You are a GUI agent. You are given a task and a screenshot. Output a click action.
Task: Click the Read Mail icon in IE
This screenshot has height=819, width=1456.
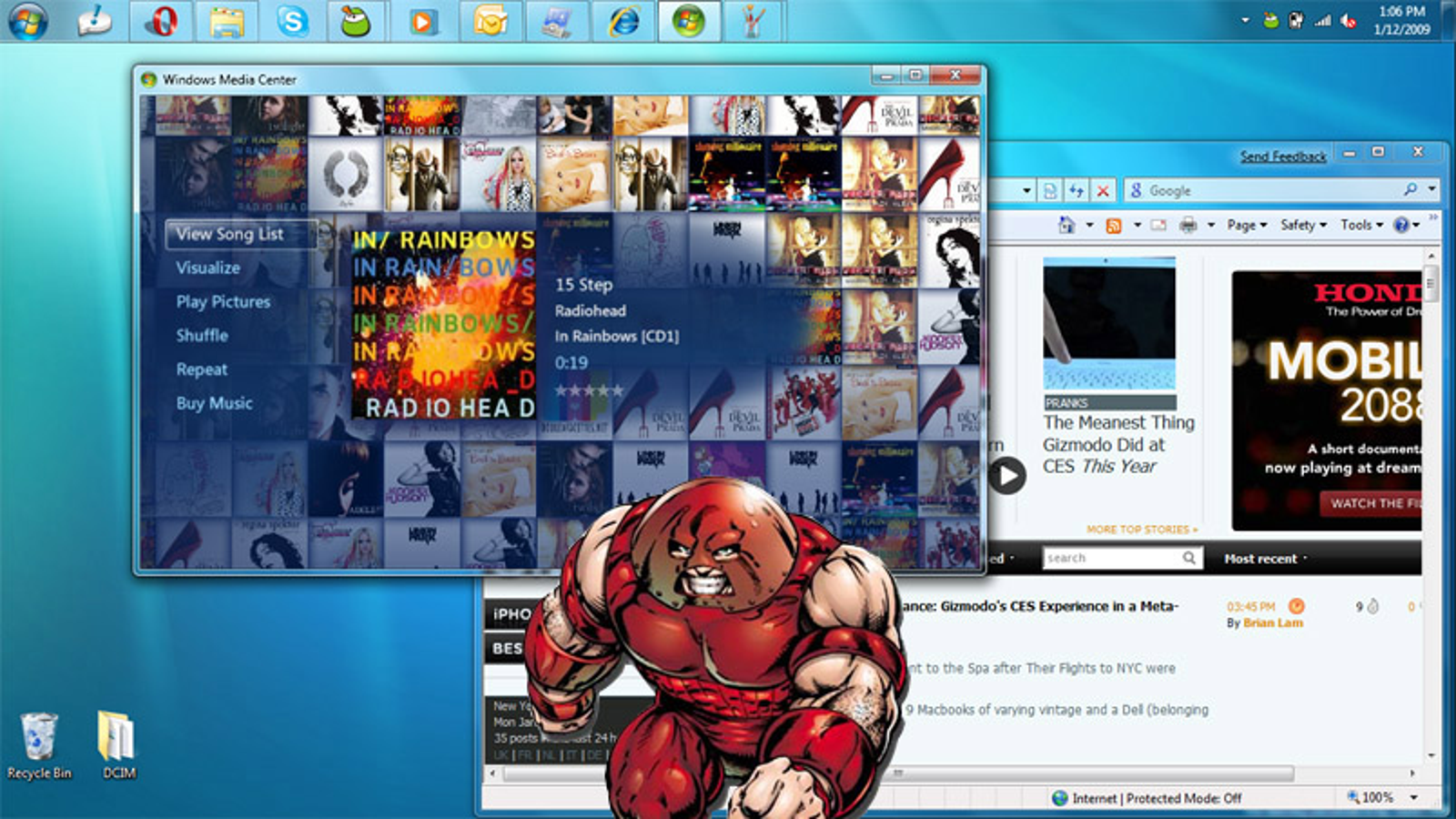click(1158, 225)
